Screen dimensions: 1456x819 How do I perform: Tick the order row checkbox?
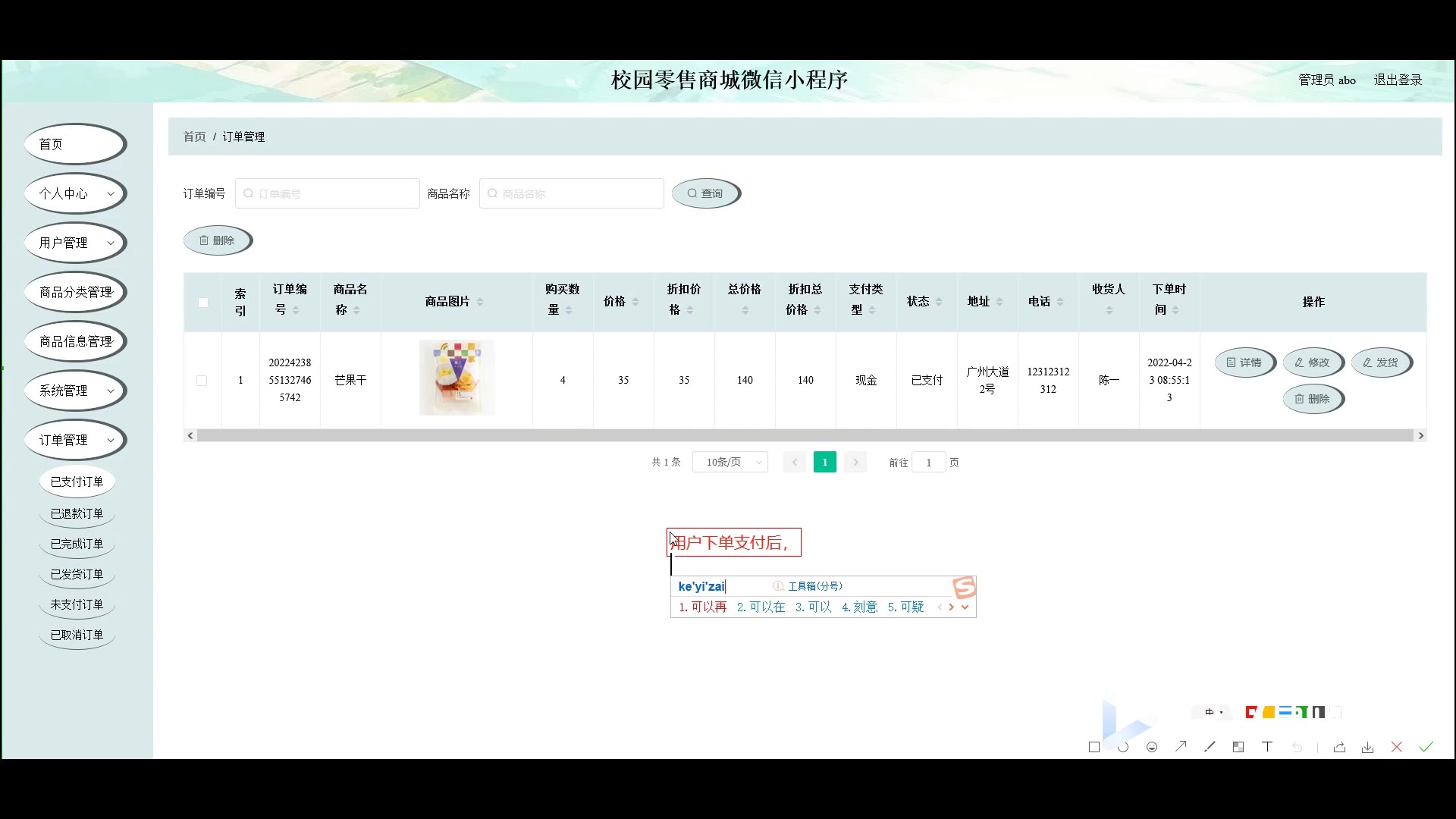[202, 381]
